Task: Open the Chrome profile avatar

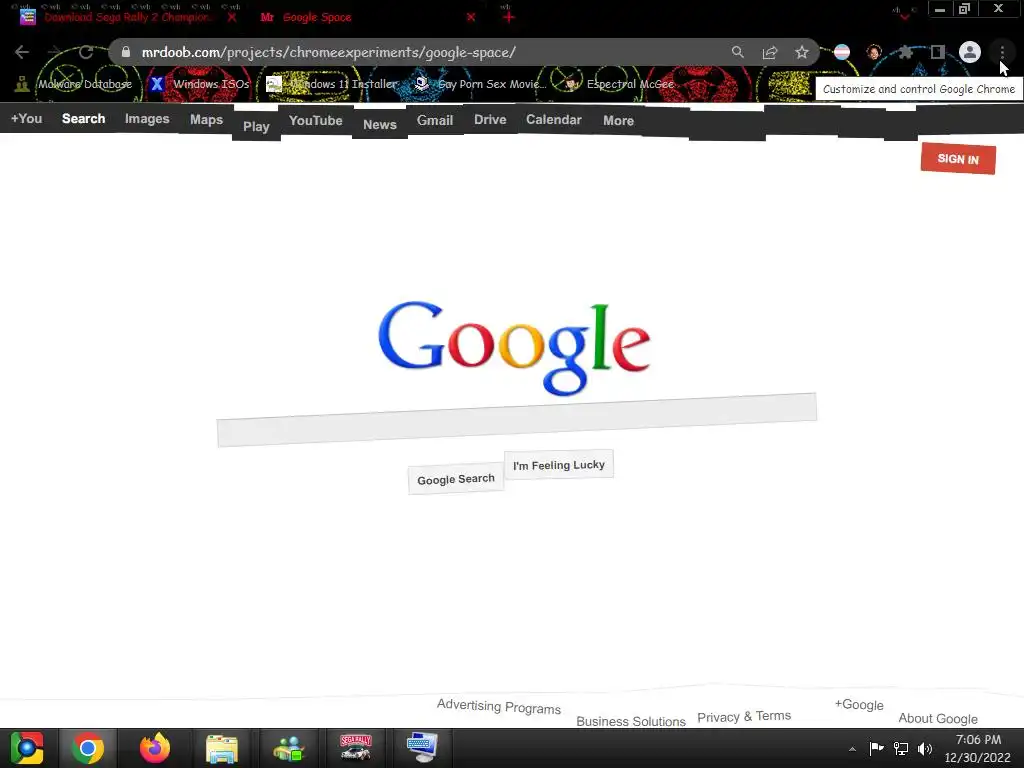Action: pos(970,52)
